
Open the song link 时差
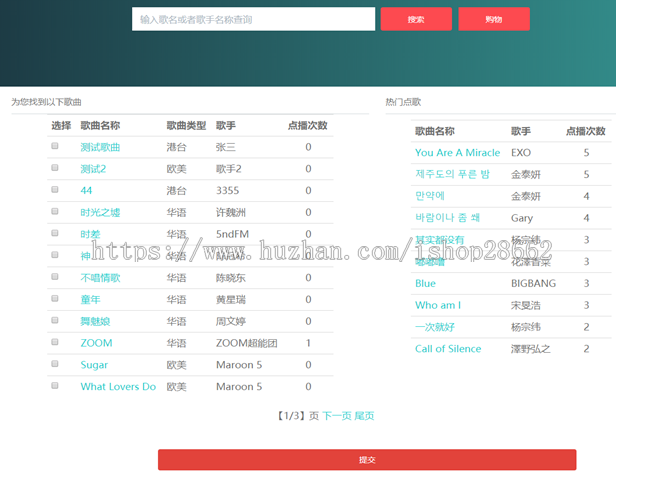[x=90, y=234]
